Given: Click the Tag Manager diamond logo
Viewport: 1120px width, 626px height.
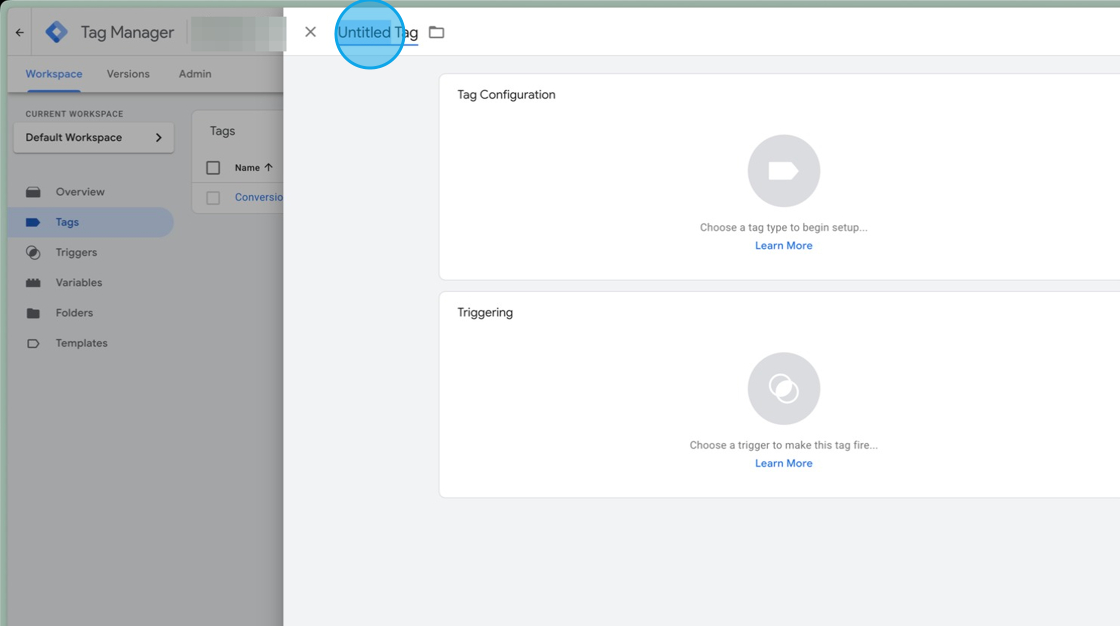Looking at the screenshot, I should 57,32.
